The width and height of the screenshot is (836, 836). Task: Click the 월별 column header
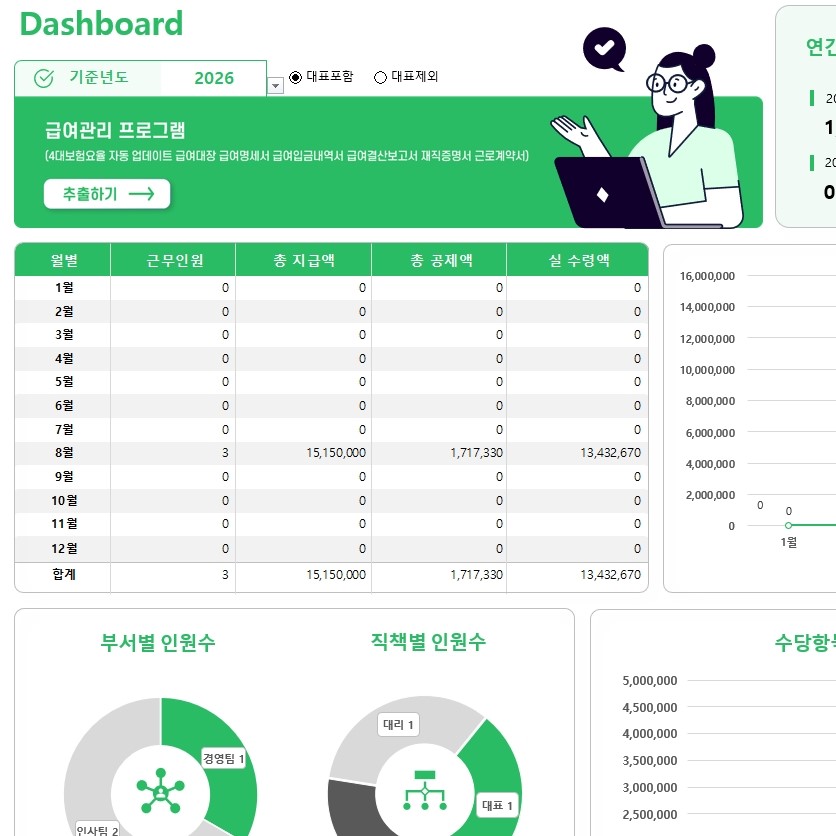coord(63,260)
